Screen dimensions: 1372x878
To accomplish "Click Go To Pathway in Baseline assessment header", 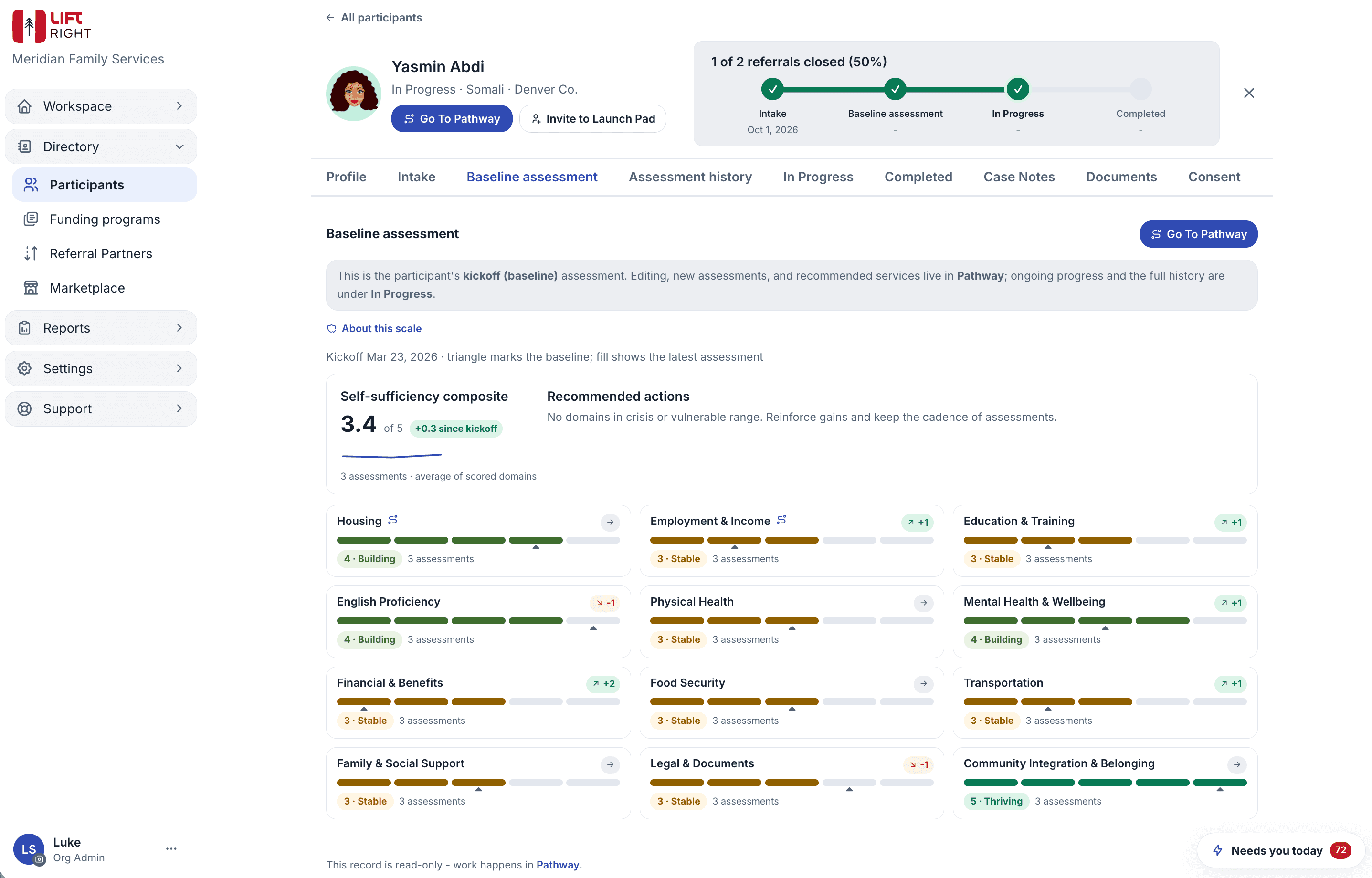I will [1198, 234].
